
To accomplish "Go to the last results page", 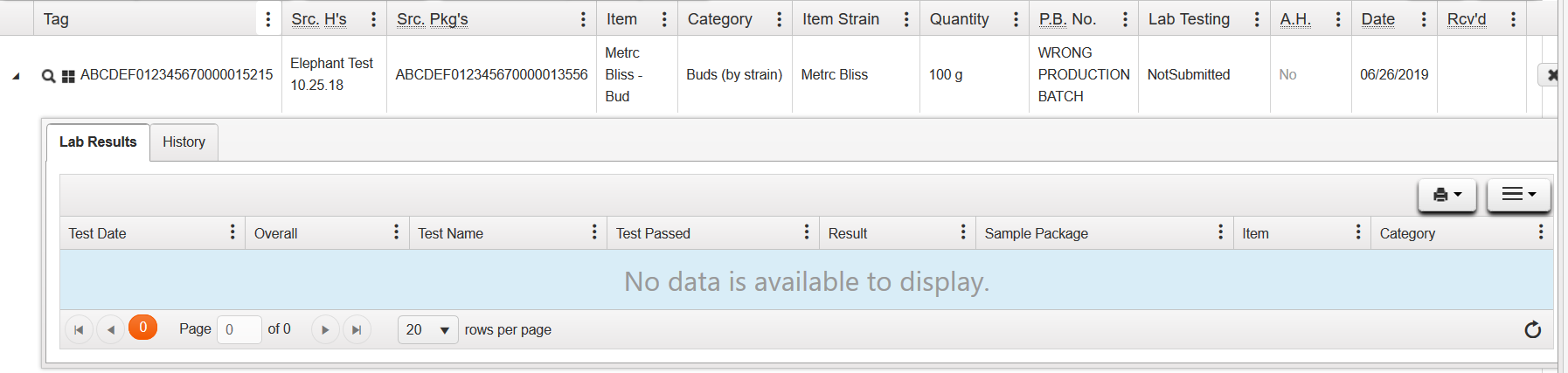I will coord(357,329).
